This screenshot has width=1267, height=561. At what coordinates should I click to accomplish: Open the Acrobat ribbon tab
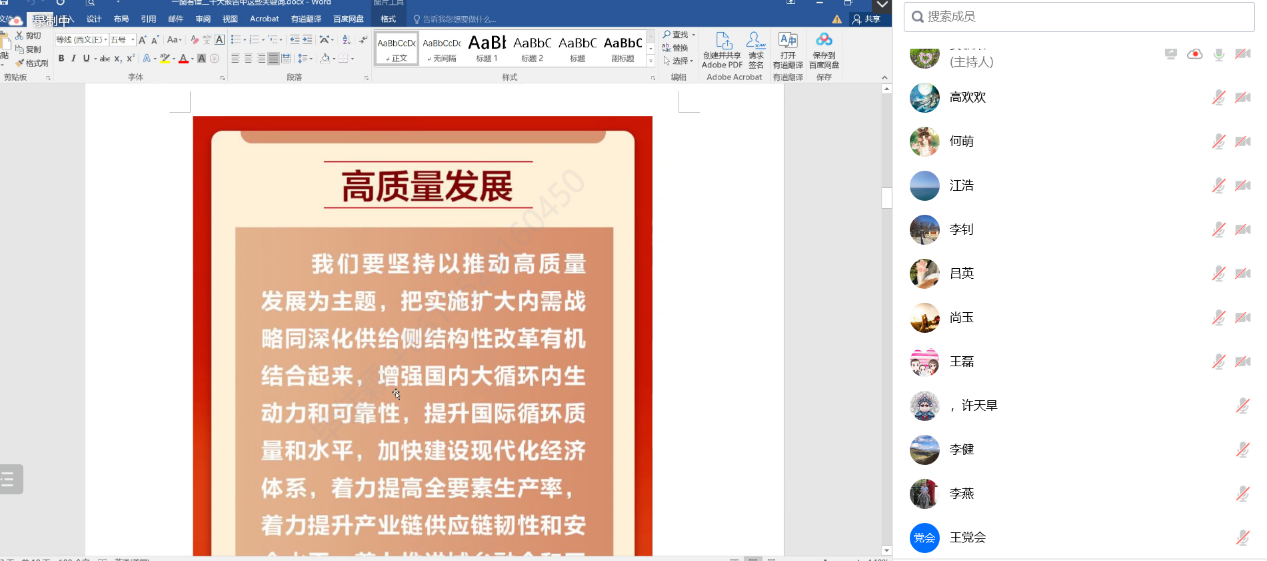[264, 19]
